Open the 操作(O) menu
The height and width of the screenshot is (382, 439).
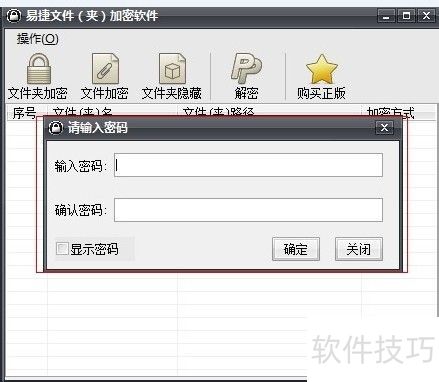click(x=38, y=39)
